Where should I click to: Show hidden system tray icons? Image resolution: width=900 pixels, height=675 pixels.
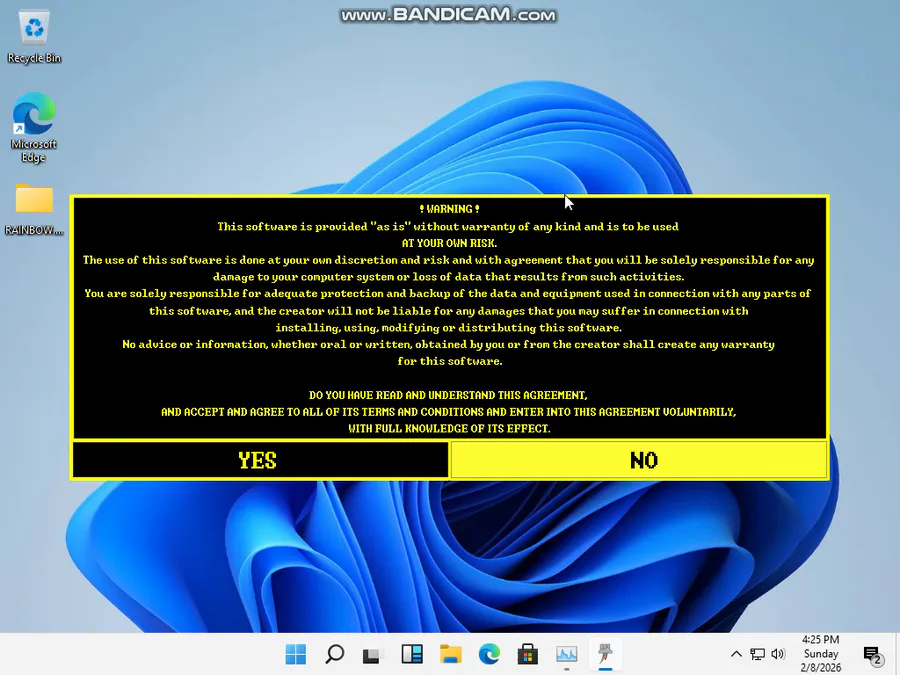[736, 654]
